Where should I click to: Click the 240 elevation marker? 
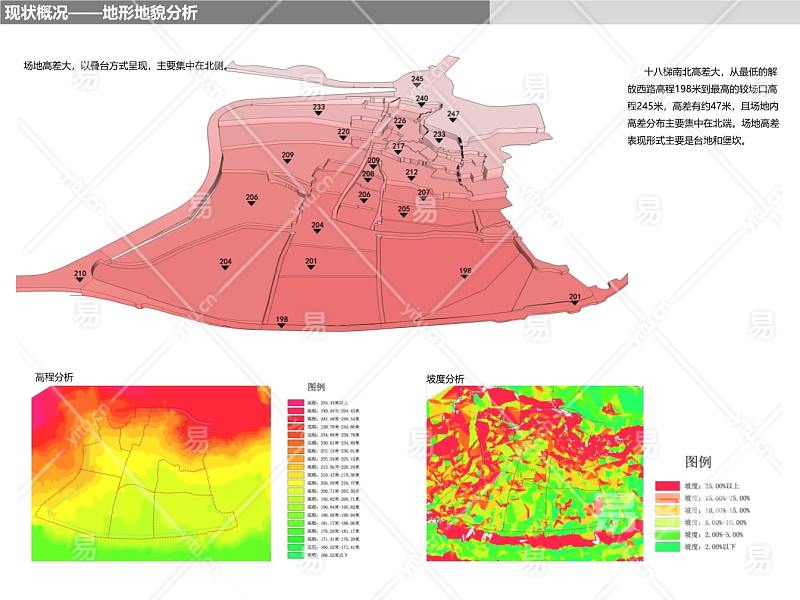point(422,107)
